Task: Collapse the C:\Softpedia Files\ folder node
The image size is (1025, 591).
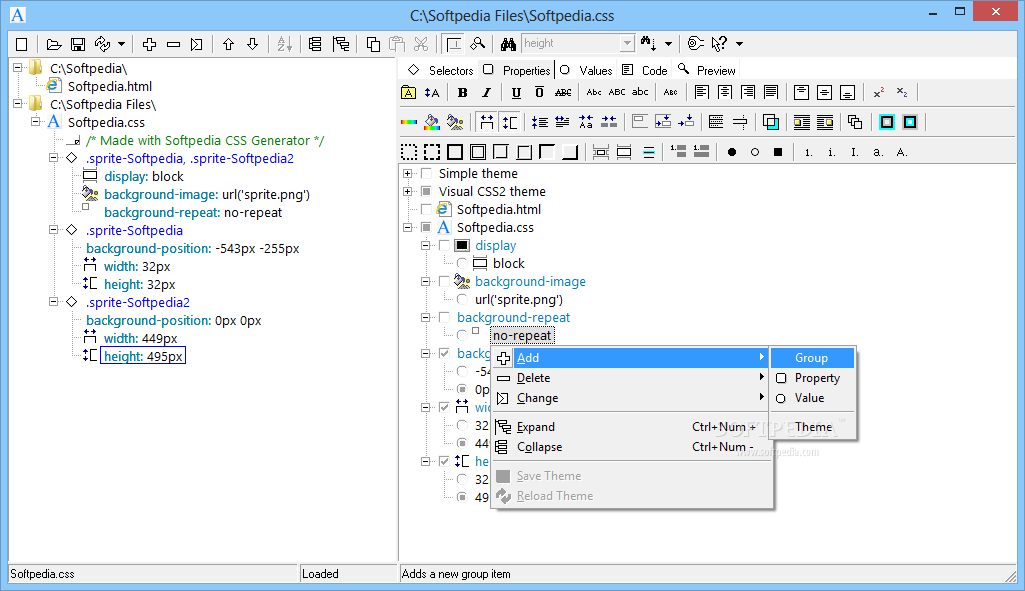Action: (18, 104)
